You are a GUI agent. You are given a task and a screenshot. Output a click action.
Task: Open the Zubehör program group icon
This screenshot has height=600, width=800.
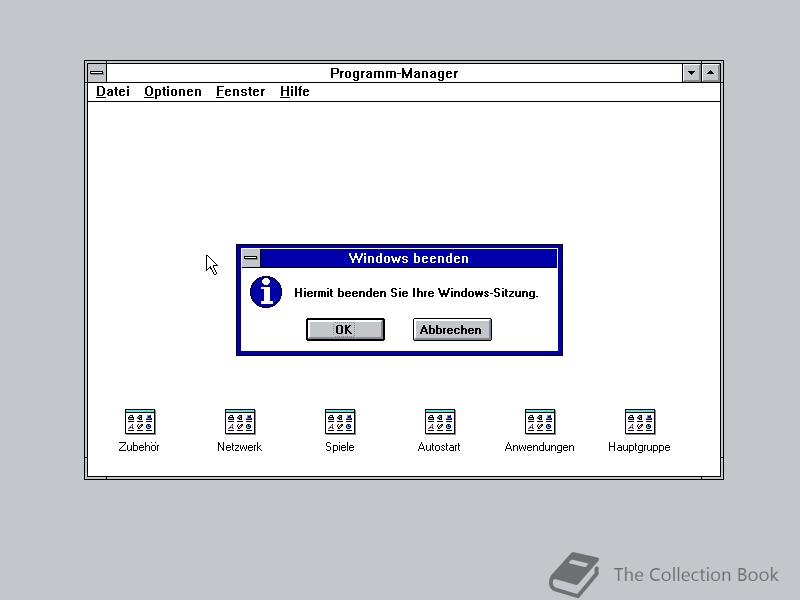[x=140, y=422]
